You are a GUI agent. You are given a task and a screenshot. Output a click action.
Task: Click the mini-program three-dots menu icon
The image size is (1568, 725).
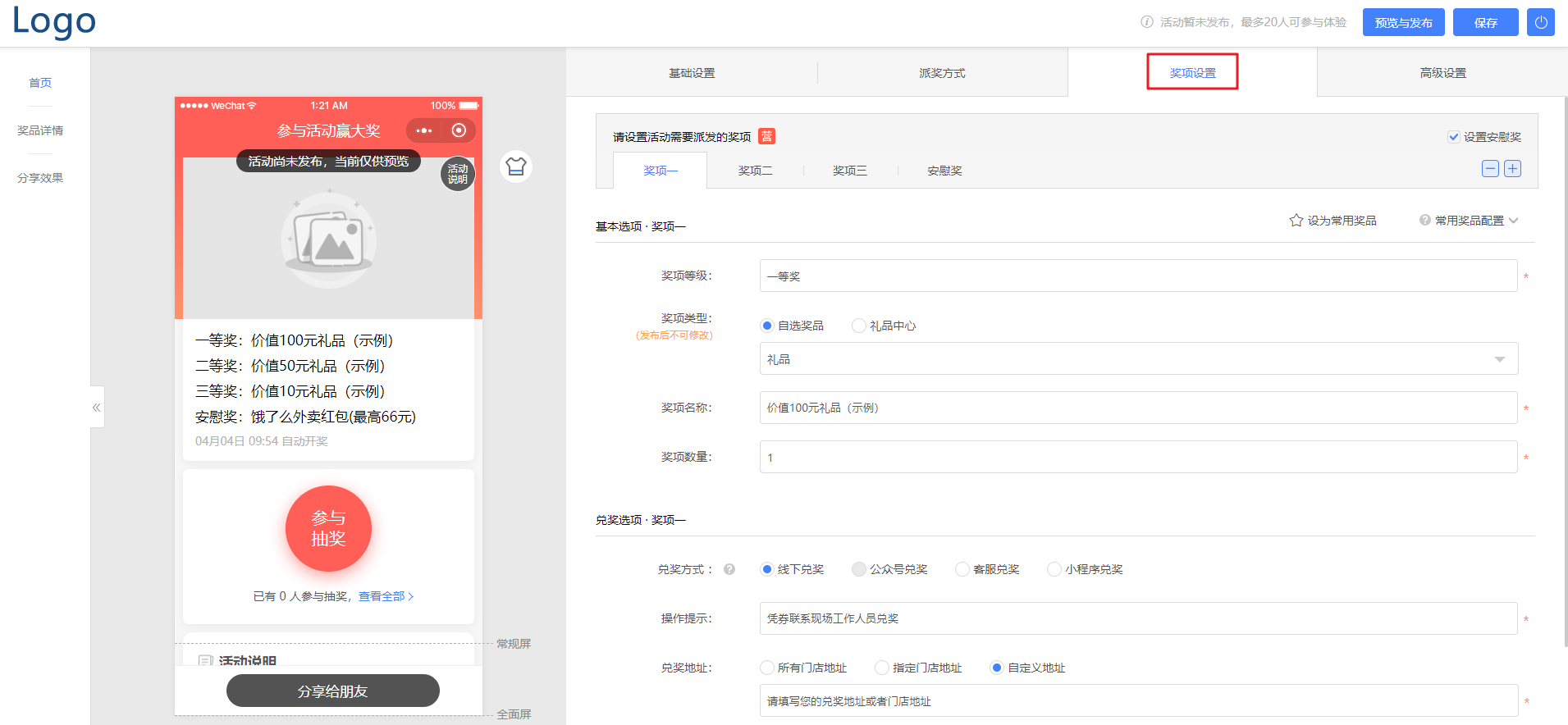point(423,130)
